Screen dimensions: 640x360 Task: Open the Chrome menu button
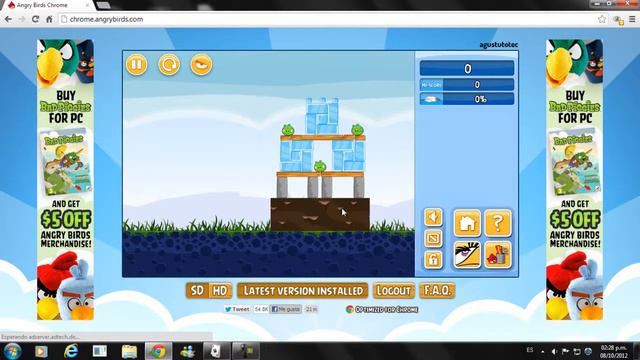(632, 19)
